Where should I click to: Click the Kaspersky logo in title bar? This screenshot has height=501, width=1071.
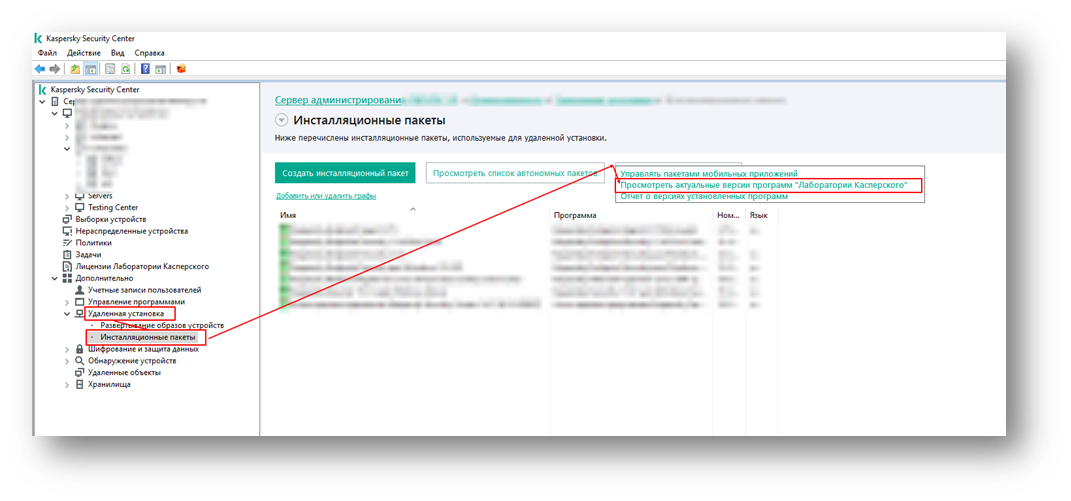[x=39, y=39]
